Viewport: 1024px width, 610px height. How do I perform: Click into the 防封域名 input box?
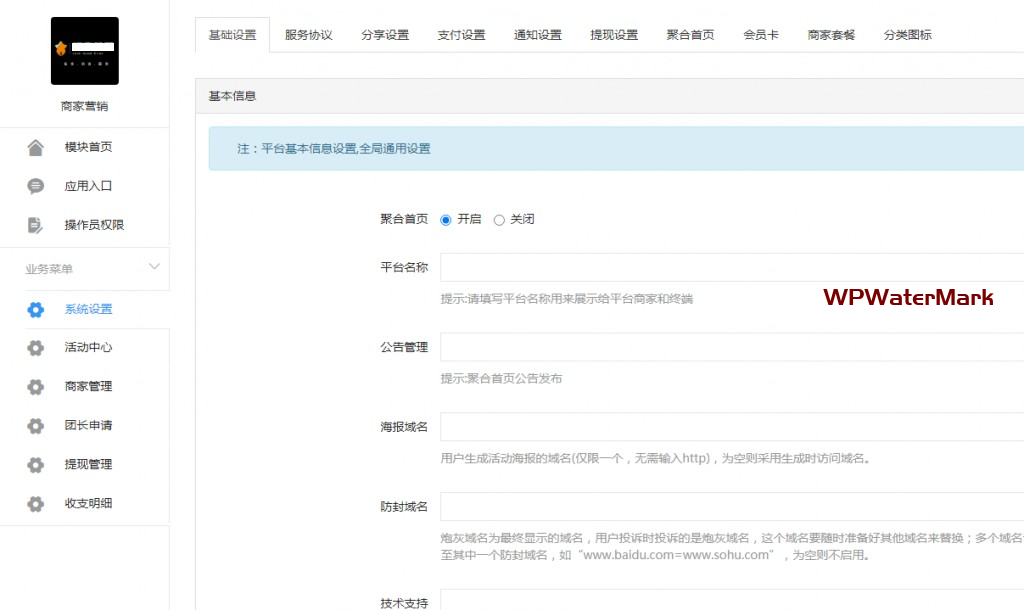pyautogui.click(x=732, y=507)
